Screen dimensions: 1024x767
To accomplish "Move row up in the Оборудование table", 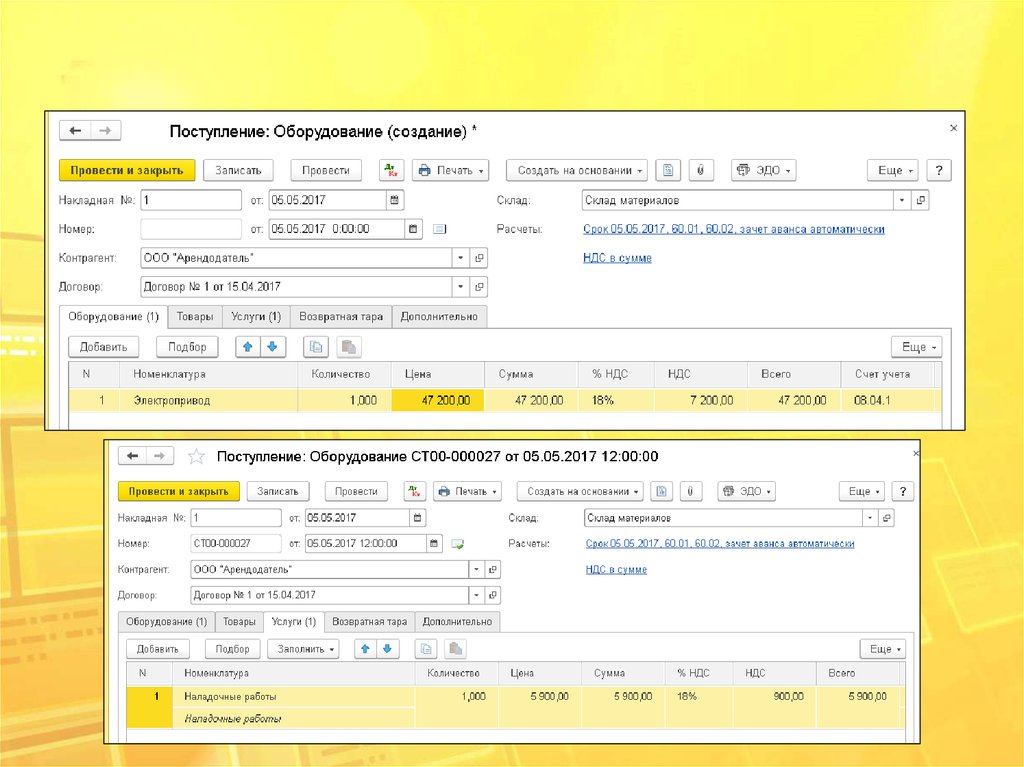I will click(x=248, y=347).
